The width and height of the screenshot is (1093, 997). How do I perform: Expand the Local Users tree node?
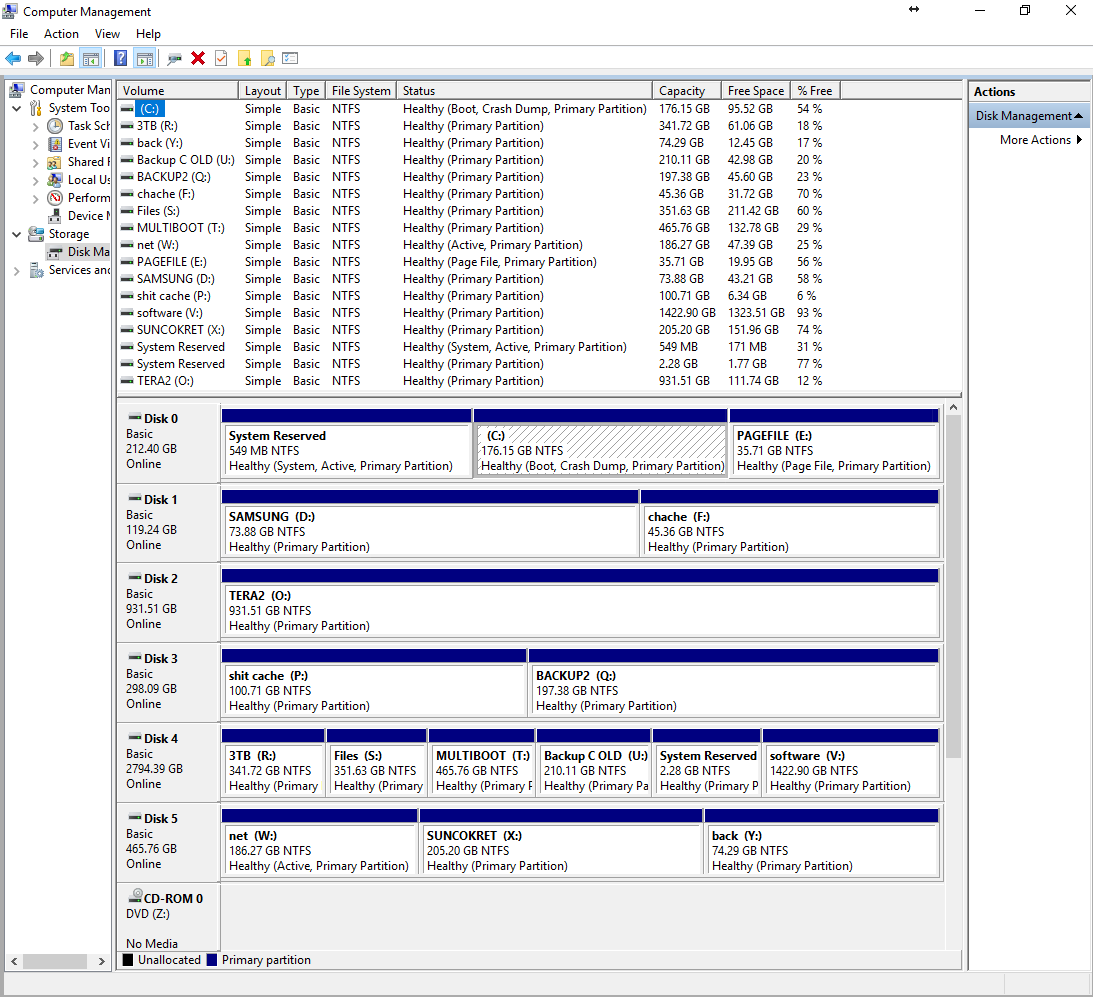tap(36, 180)
